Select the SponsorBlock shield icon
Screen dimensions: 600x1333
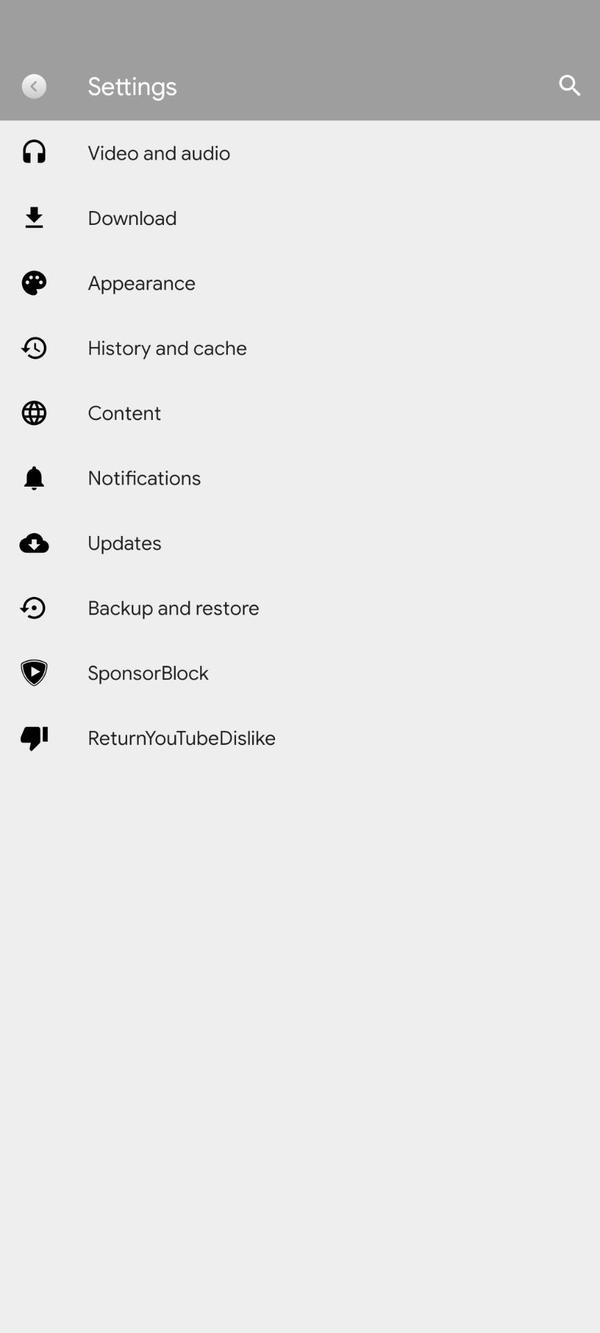coord(34,672)
